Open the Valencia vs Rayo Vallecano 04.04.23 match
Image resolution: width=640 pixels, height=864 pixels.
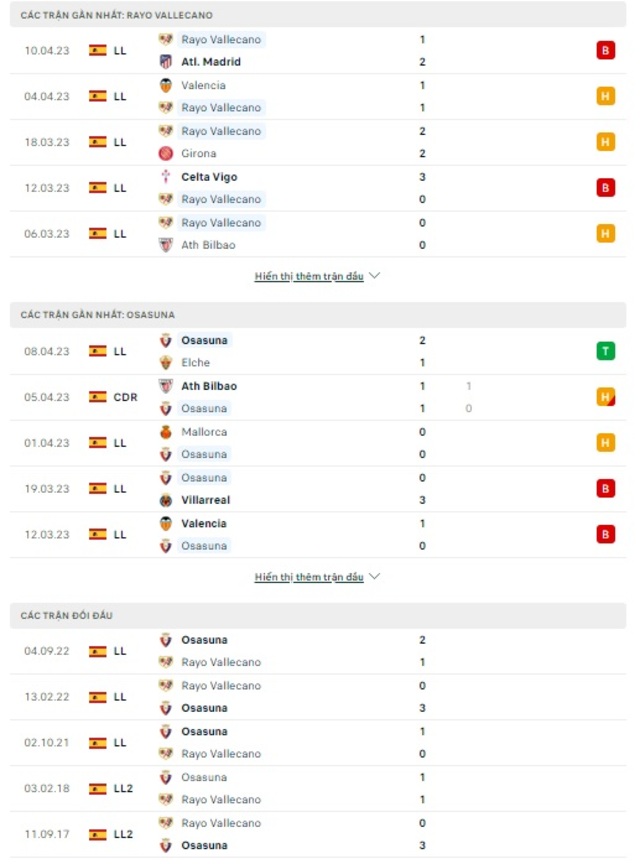(x=318, y=96)
